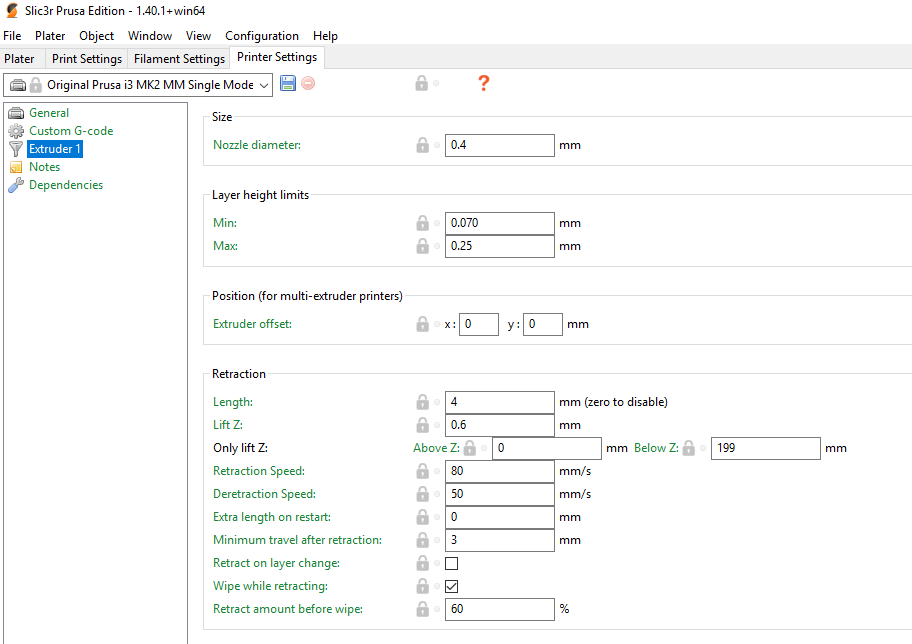Click the Wipe while retracting label
The height and width of the screenshot is (644, 912).
[x=270, y=586]
